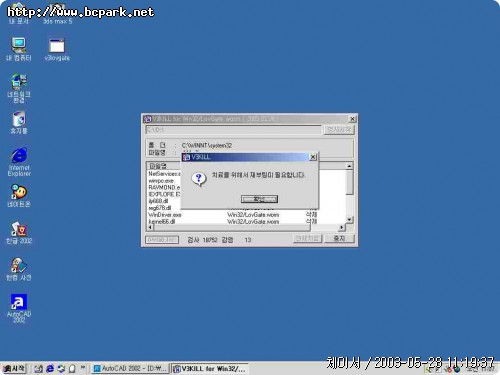Select the NetServices entry in file list
This screenshot has height=375, width=500.
pos(164,174)
